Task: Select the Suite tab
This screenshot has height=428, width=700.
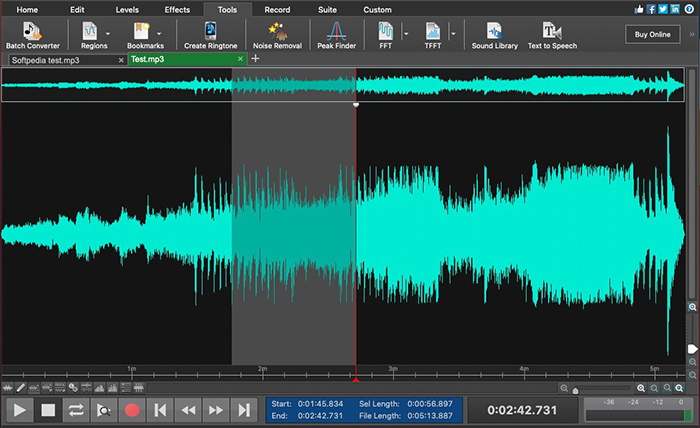Action: [327, 9]
